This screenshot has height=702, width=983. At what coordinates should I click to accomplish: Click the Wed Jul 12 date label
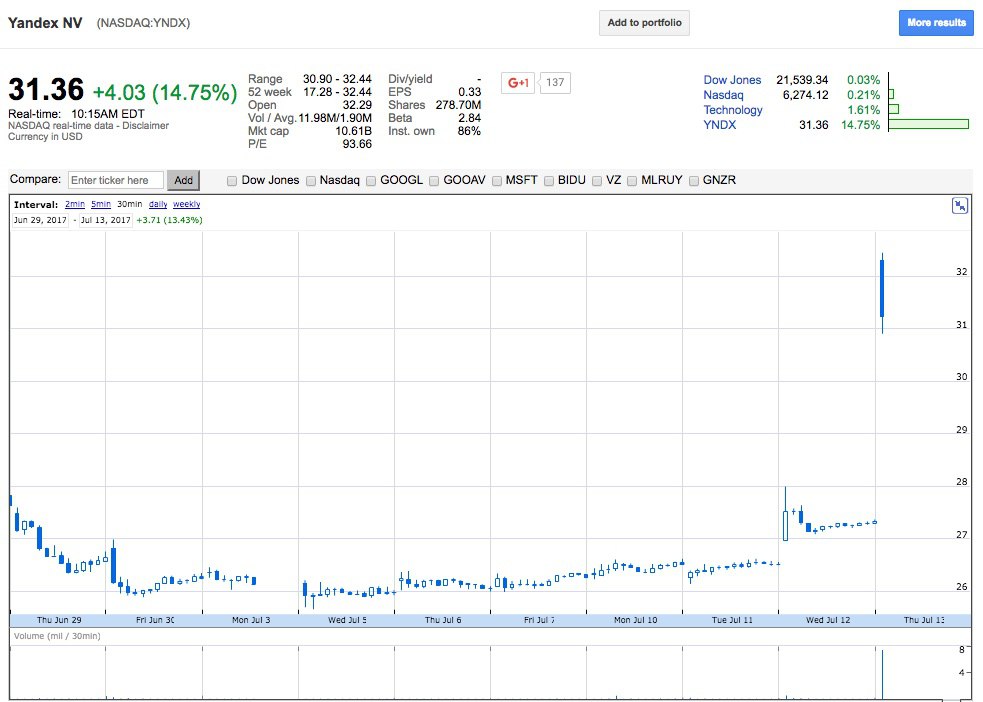(828, 620)
